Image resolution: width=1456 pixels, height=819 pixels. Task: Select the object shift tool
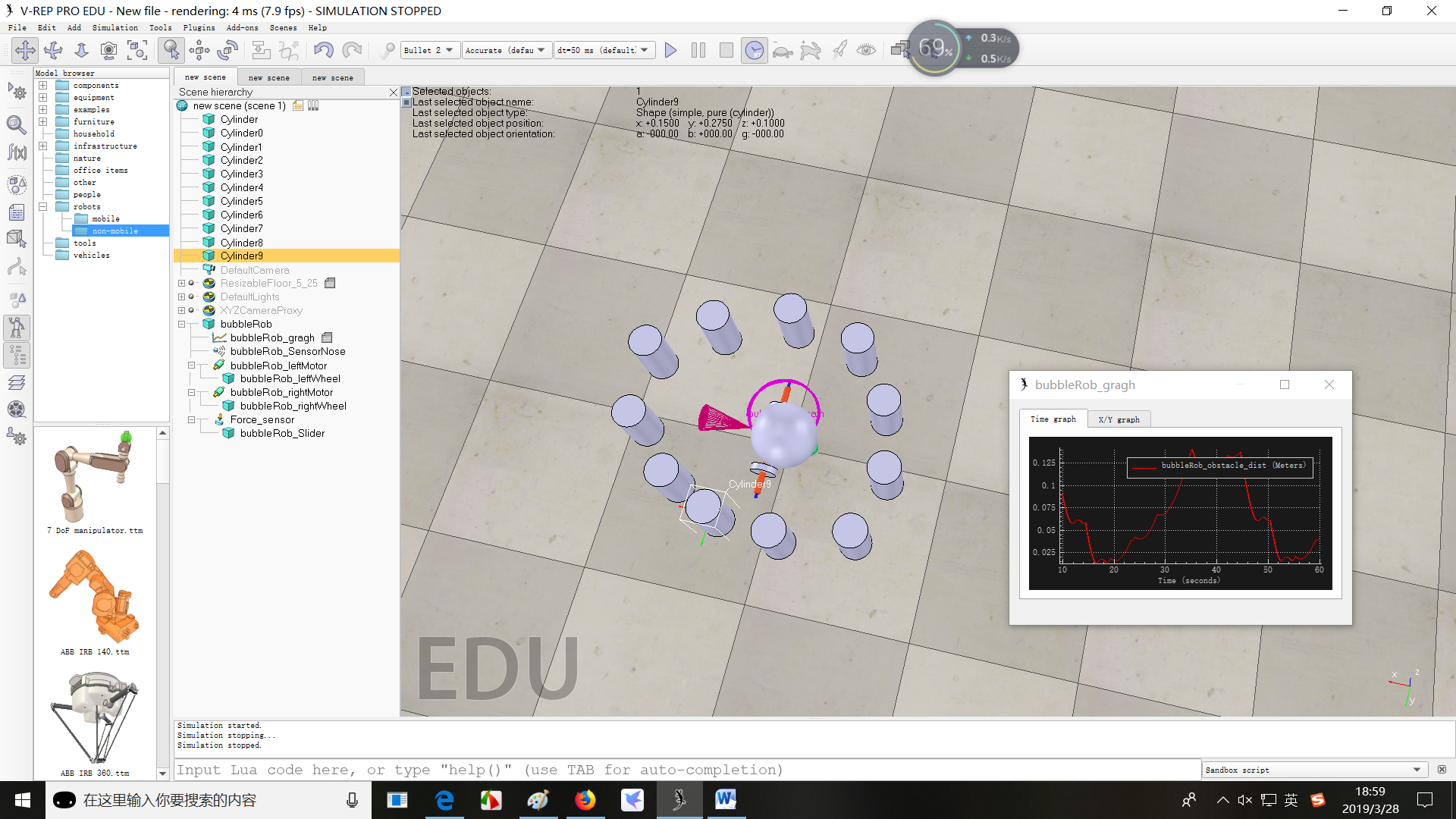tap(199, 50)
